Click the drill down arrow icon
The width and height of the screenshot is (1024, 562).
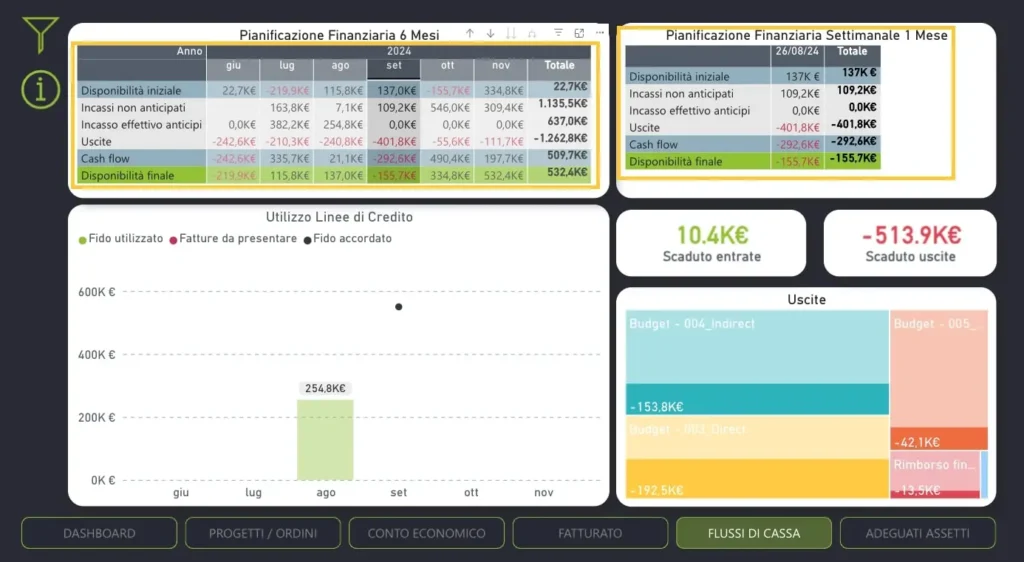[x=490, y=33]
